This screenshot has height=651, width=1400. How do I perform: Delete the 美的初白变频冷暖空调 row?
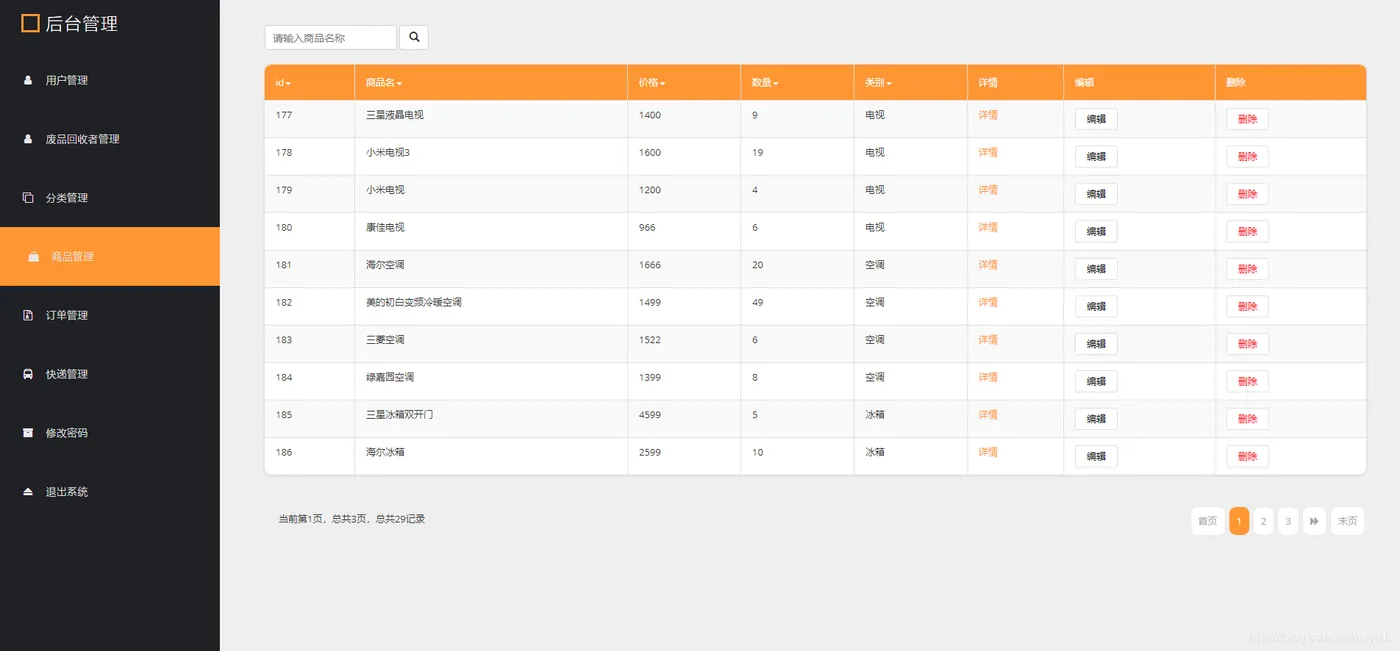(1248, 306)
